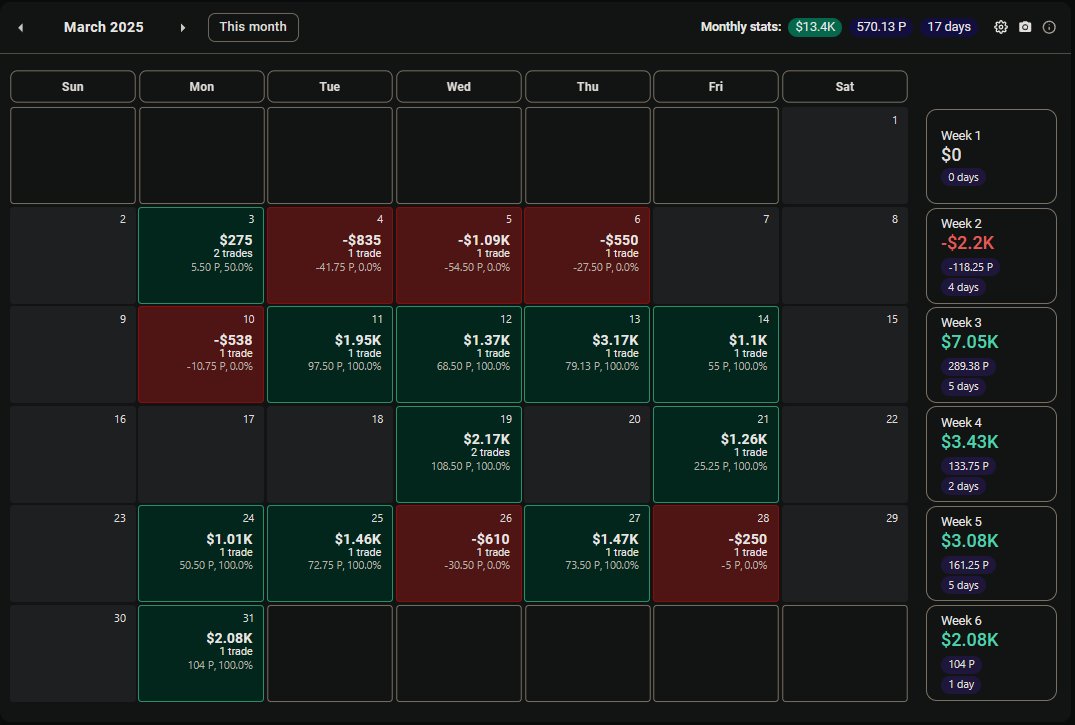Open March 6 day with -$550
The width and height of the screenshot is (1075, 725).
point(587,255)
